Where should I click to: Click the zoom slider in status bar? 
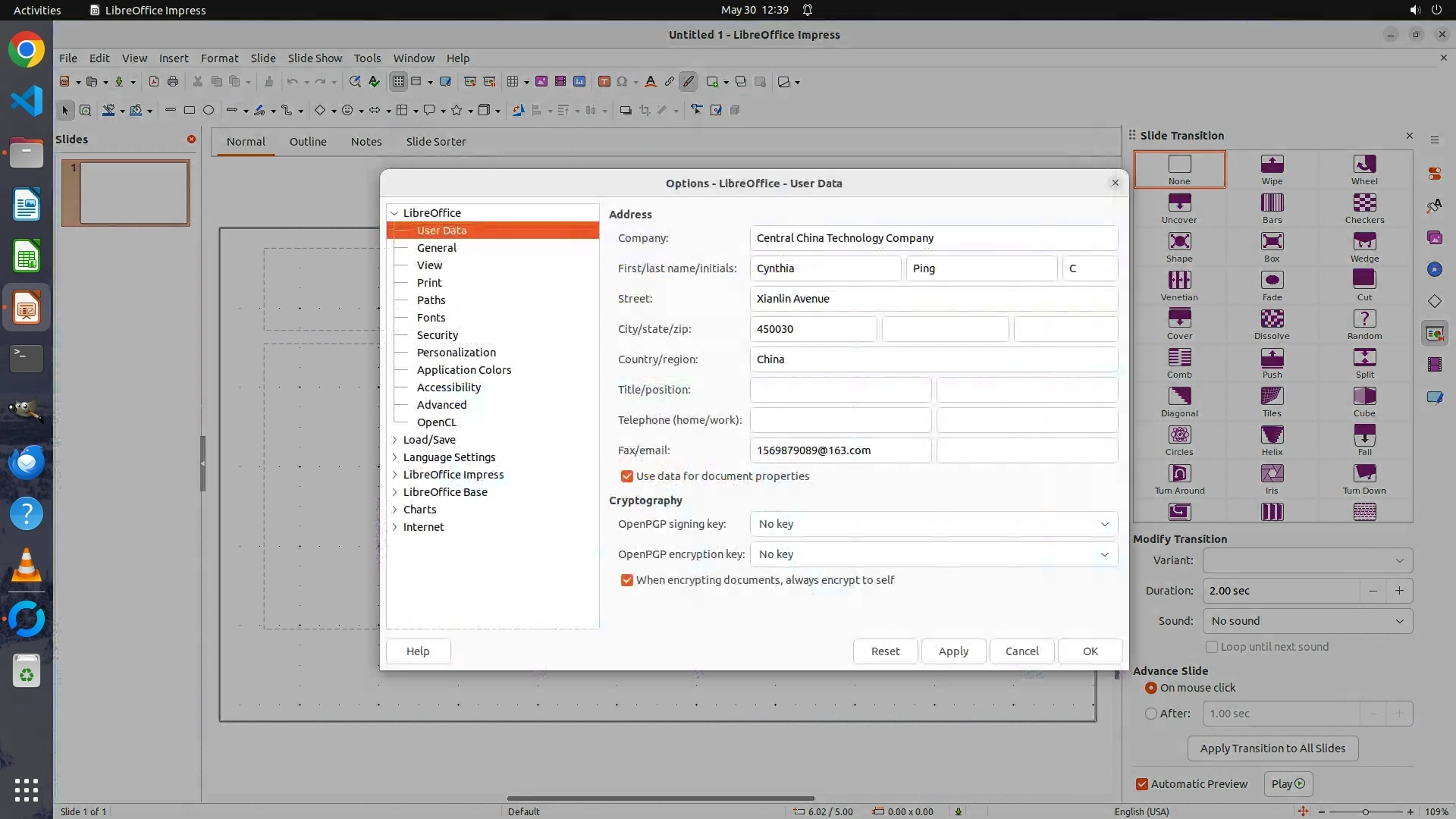1365,811
